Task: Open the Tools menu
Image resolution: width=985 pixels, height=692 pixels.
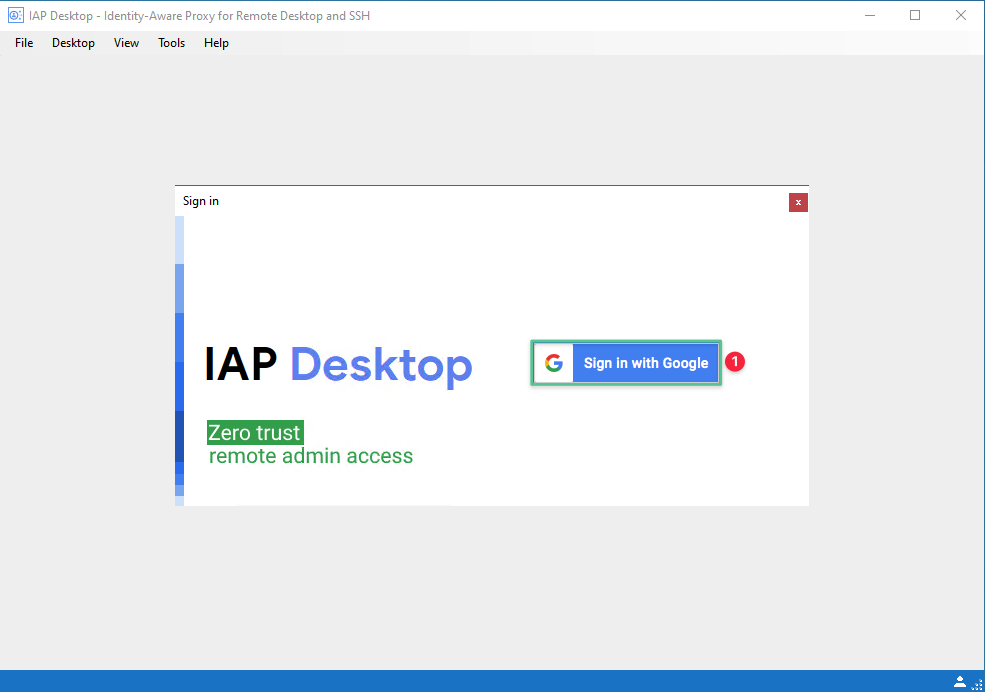Action: (x=171, y=43)
